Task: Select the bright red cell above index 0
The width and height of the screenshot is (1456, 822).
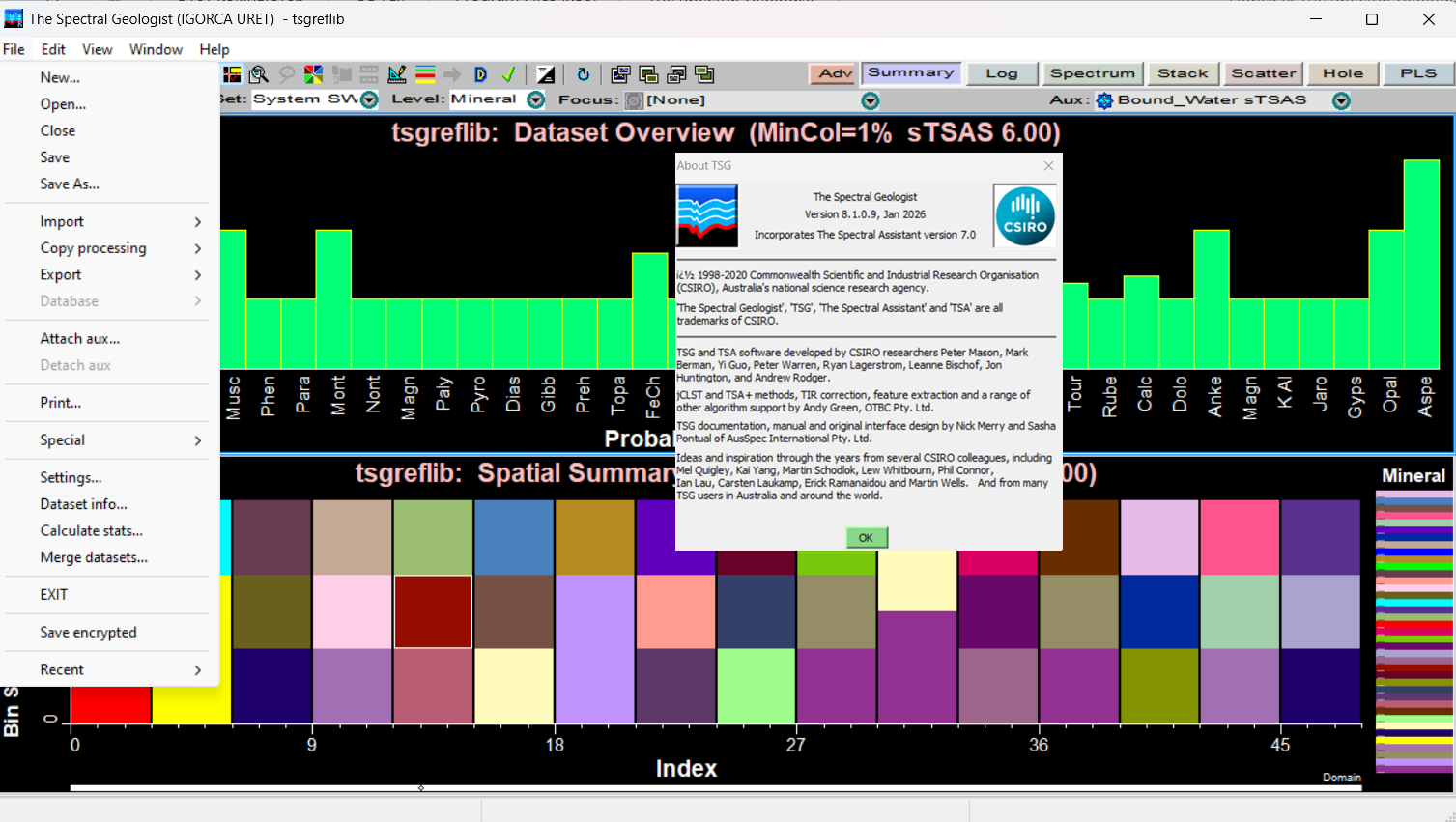Action: 111,704
